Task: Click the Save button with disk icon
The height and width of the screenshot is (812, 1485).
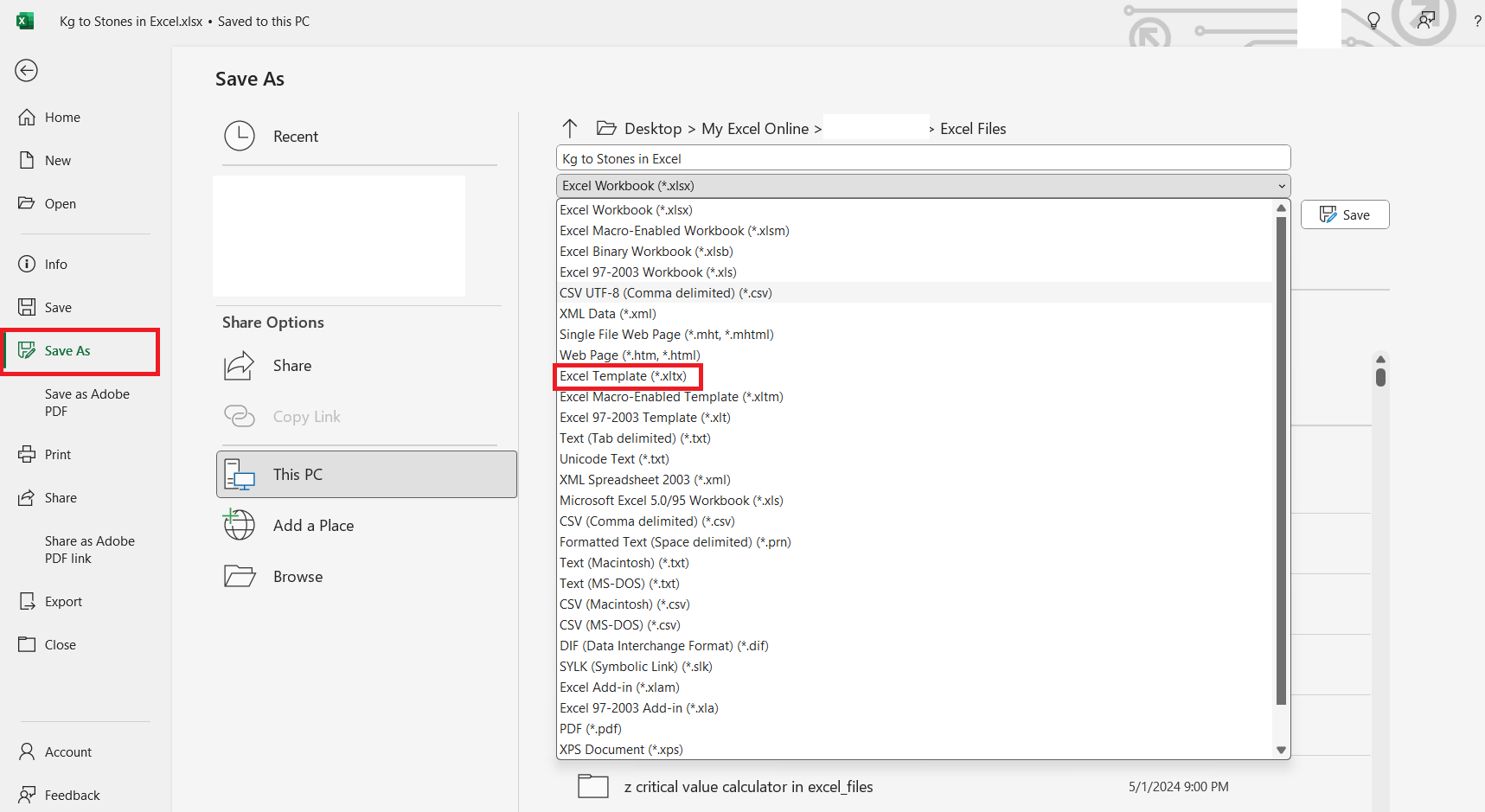Action: coord(1345,214)
